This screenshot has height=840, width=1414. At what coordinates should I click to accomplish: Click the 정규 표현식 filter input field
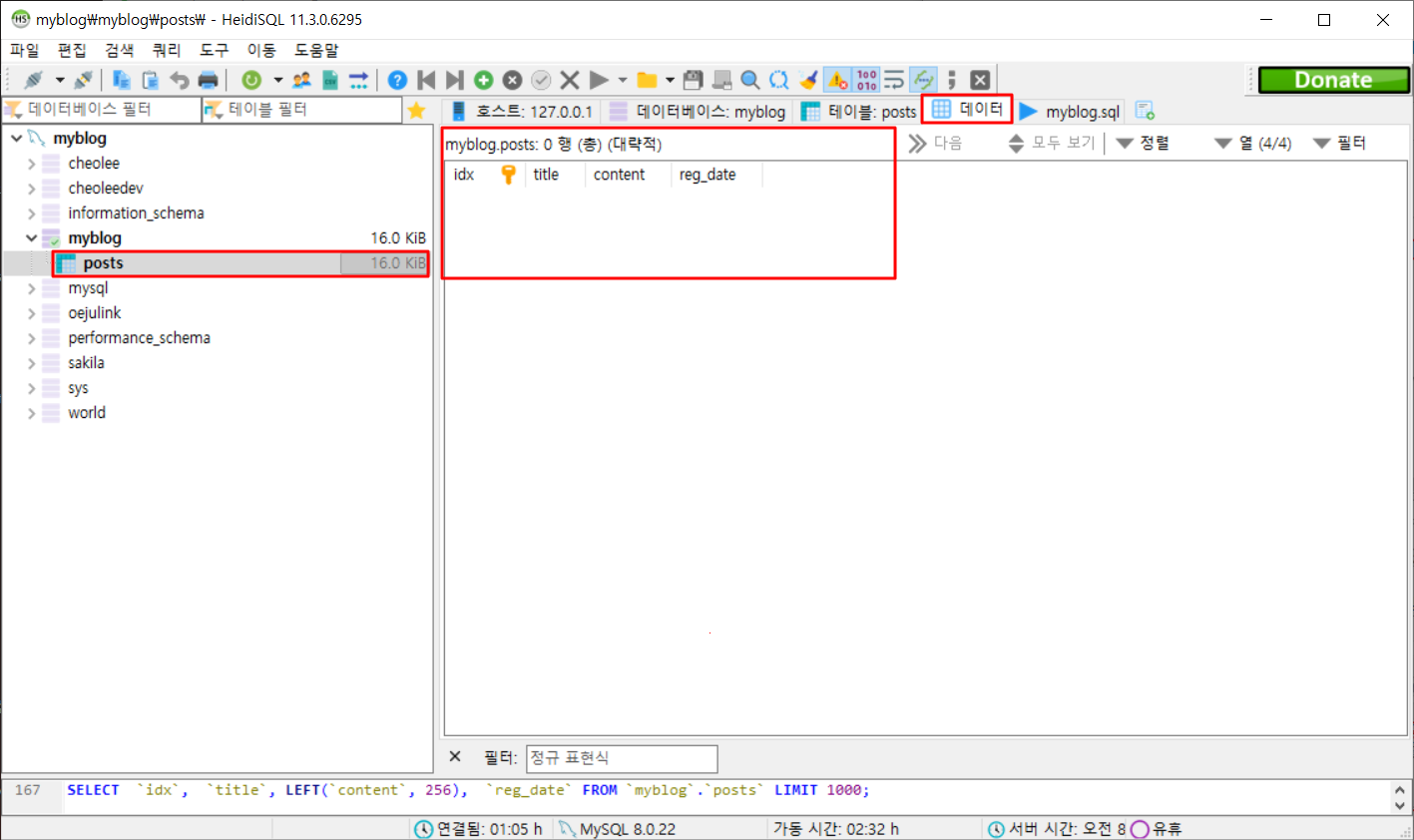621,758
